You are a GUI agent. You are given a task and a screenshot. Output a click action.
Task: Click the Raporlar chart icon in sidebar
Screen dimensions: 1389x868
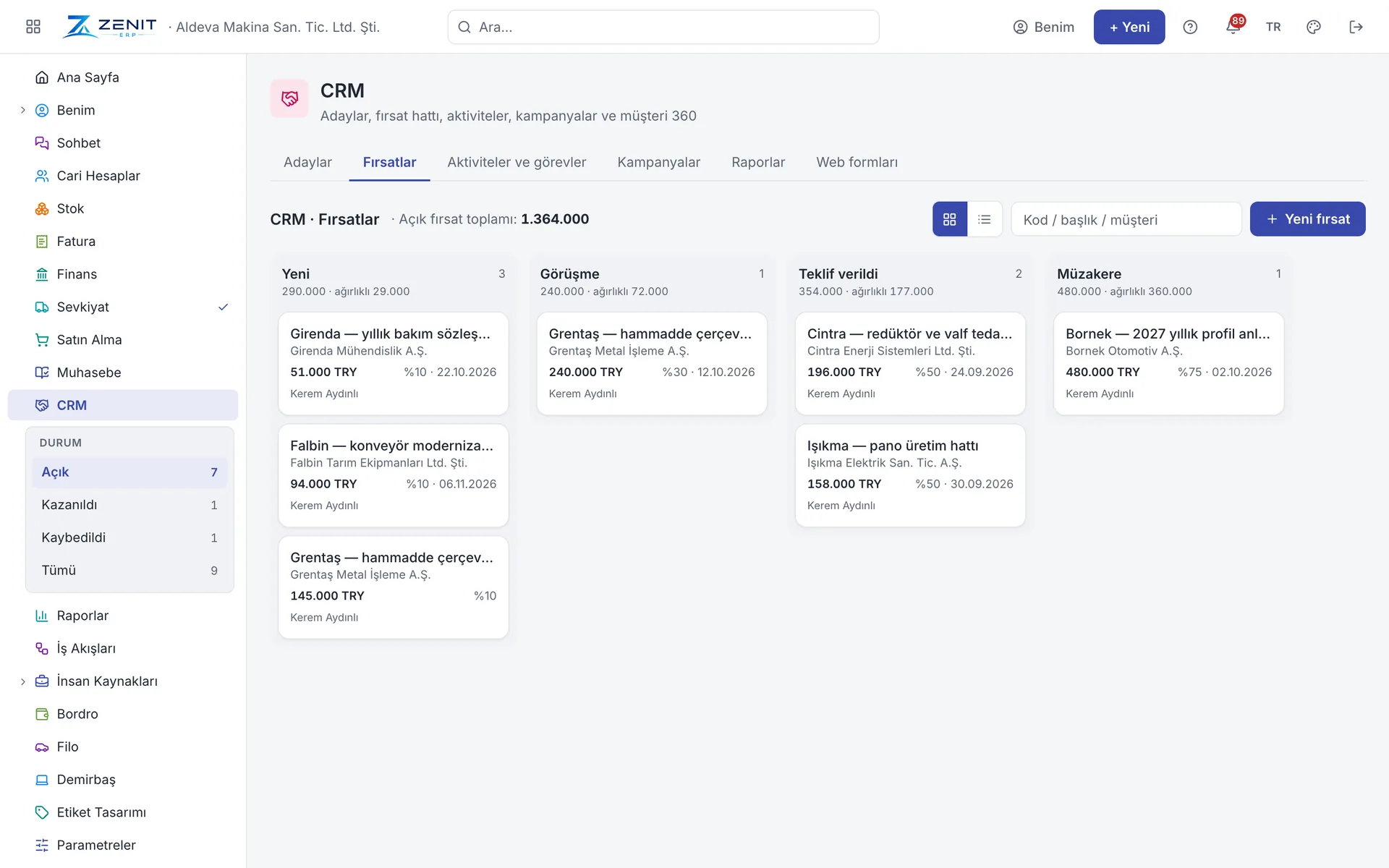point(42,616)
